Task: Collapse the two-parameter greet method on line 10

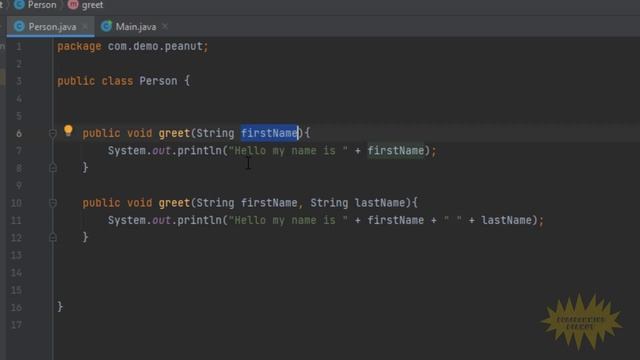Action: [53, 202]
